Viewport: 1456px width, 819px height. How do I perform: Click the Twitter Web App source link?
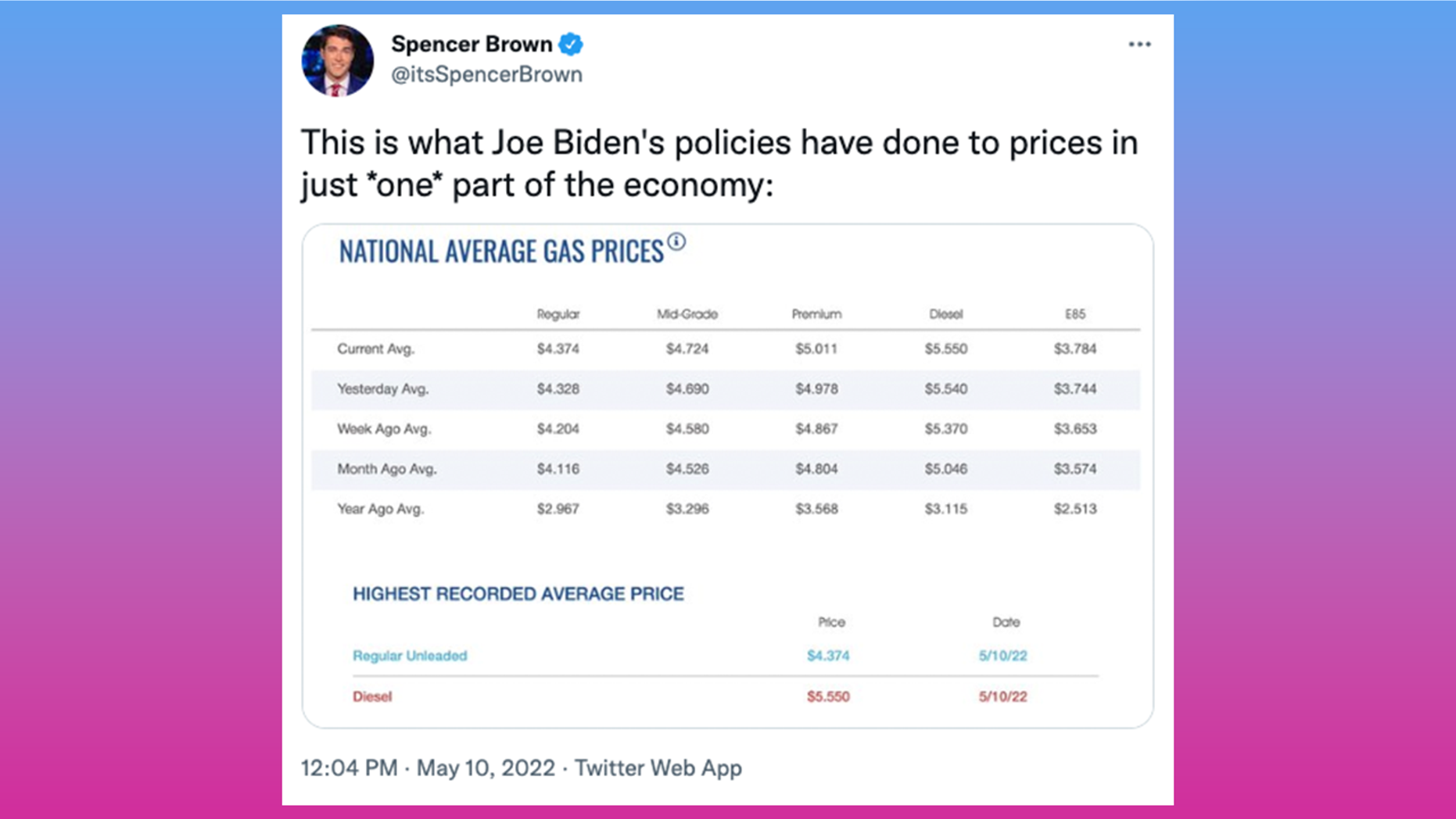[658, 768]
